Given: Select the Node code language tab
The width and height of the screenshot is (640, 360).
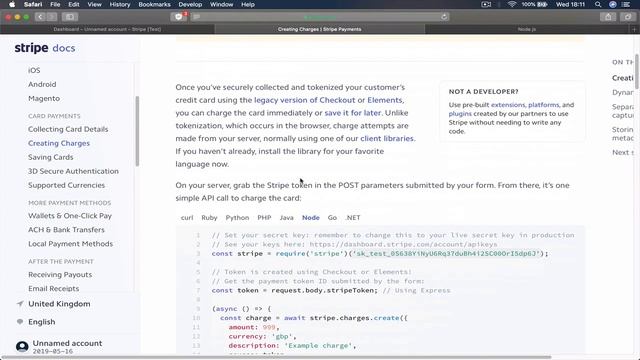Looking at the screenshot, I should pyautogui.click(x=311, y=218).
